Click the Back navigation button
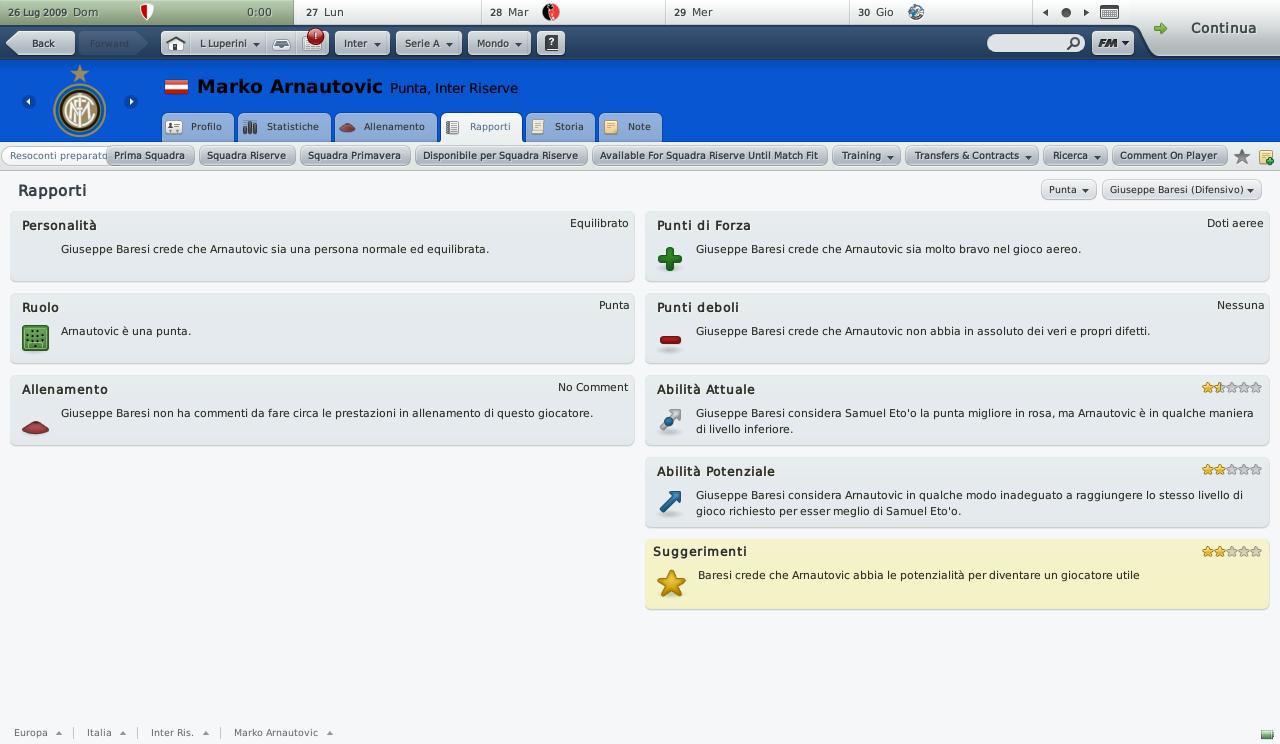The image size is (1280, 744). (x=42, y=43)
